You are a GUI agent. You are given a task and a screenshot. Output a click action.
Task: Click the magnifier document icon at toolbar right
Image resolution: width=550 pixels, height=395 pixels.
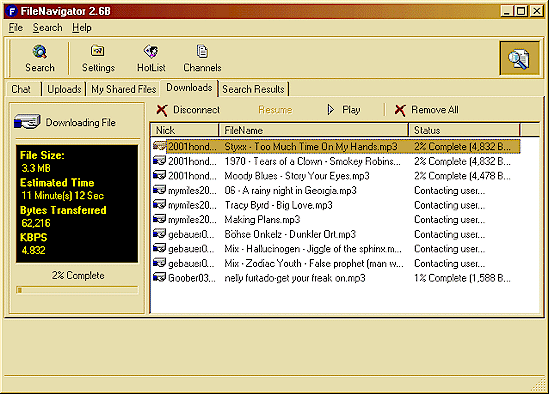coord(519,58)
